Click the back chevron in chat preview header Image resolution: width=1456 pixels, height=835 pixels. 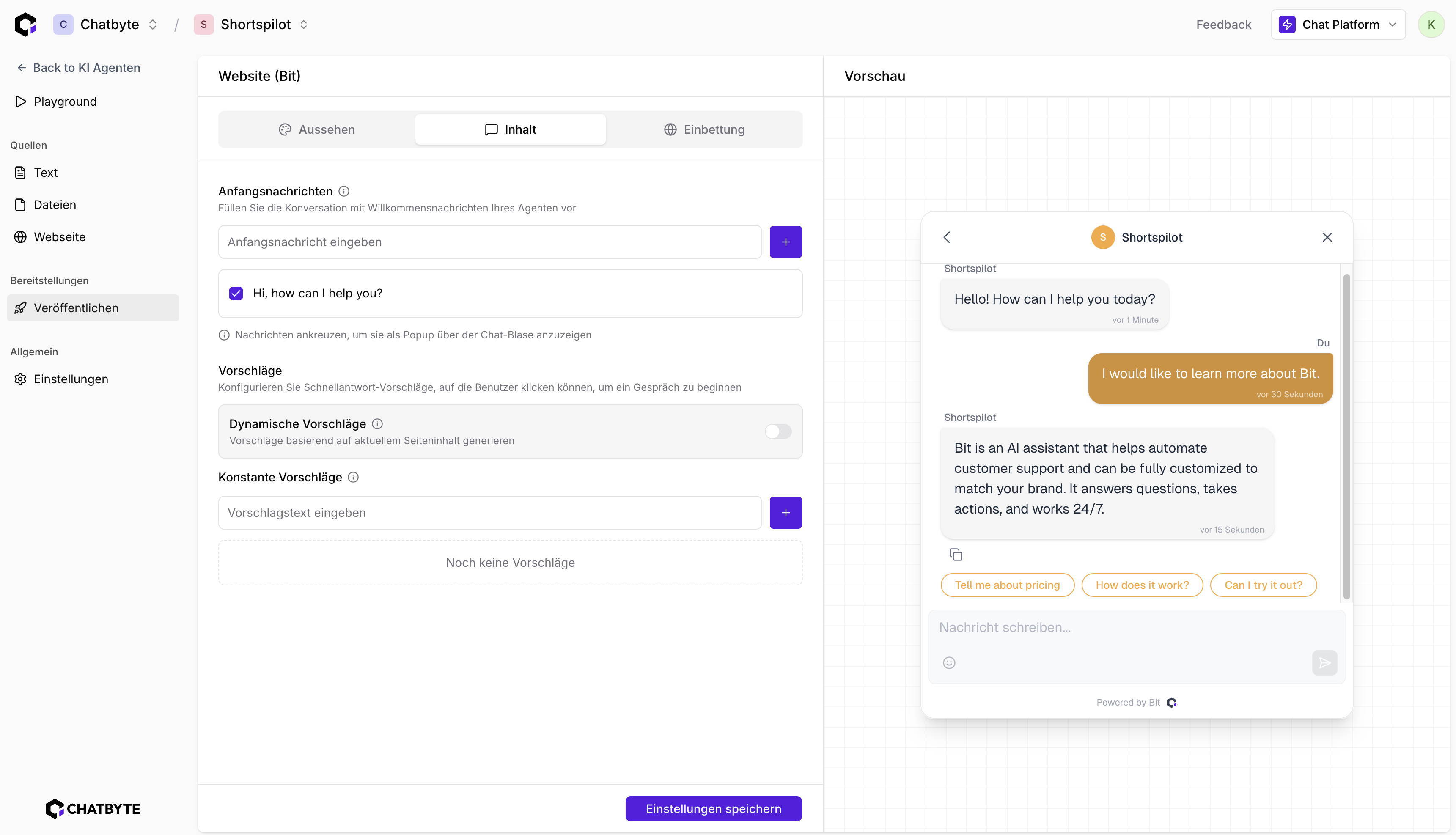pos(947,237)
